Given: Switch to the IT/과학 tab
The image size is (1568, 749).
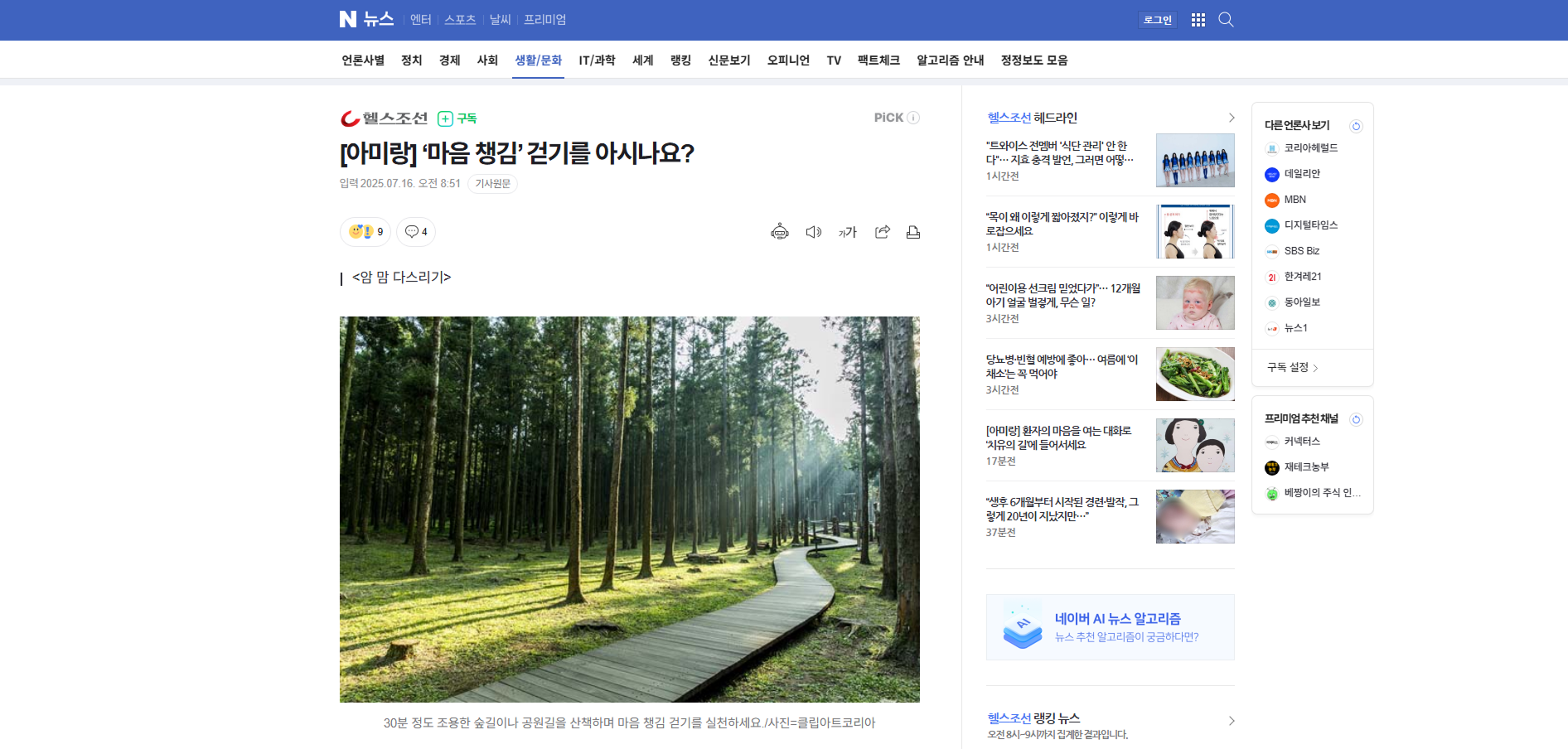Looking at the screenshot, I should 597,60.
